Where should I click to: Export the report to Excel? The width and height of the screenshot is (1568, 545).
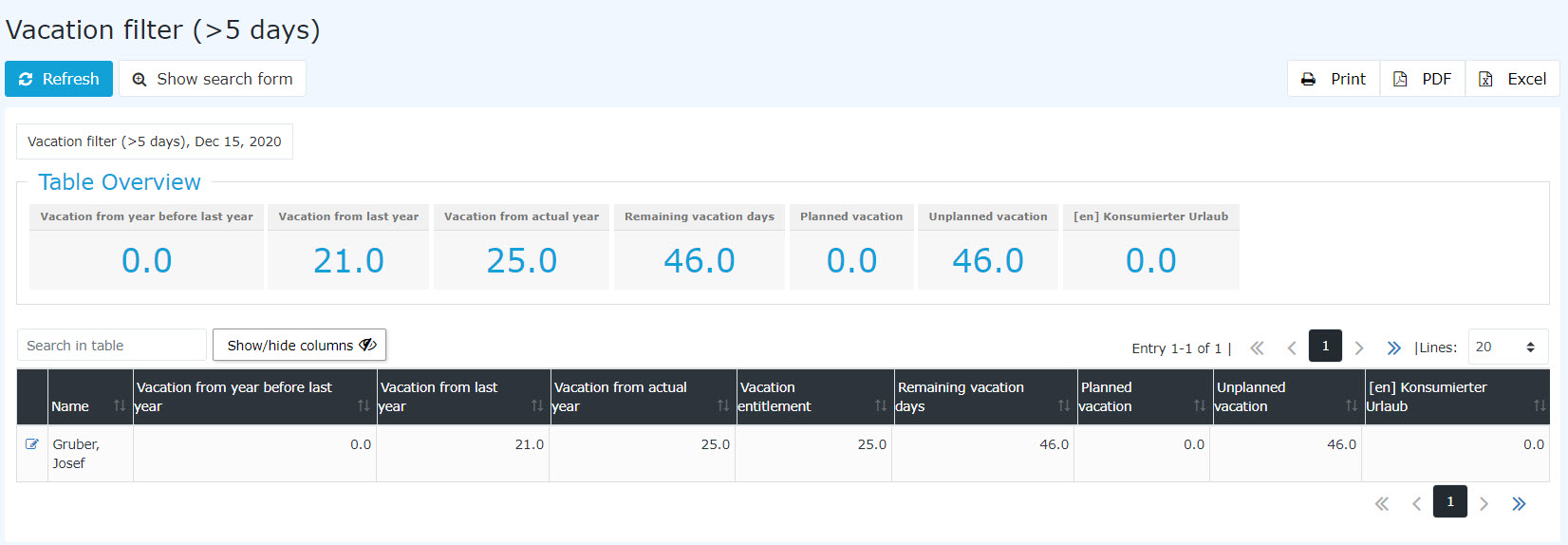point(1513,79)
